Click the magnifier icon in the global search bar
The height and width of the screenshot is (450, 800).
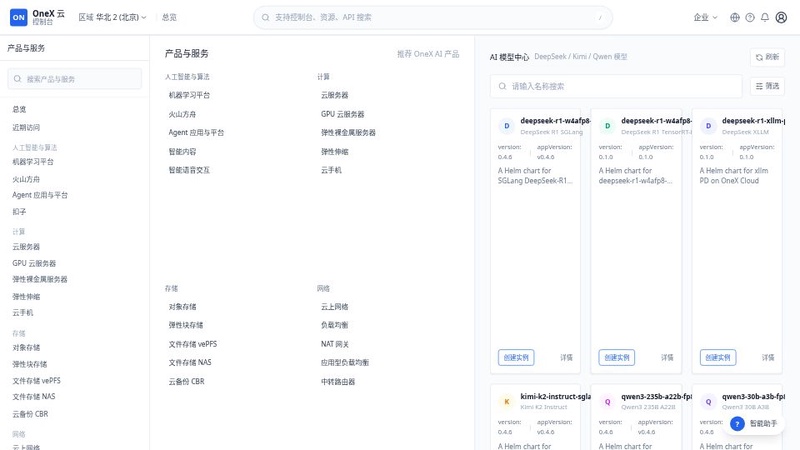coord(265,17)
